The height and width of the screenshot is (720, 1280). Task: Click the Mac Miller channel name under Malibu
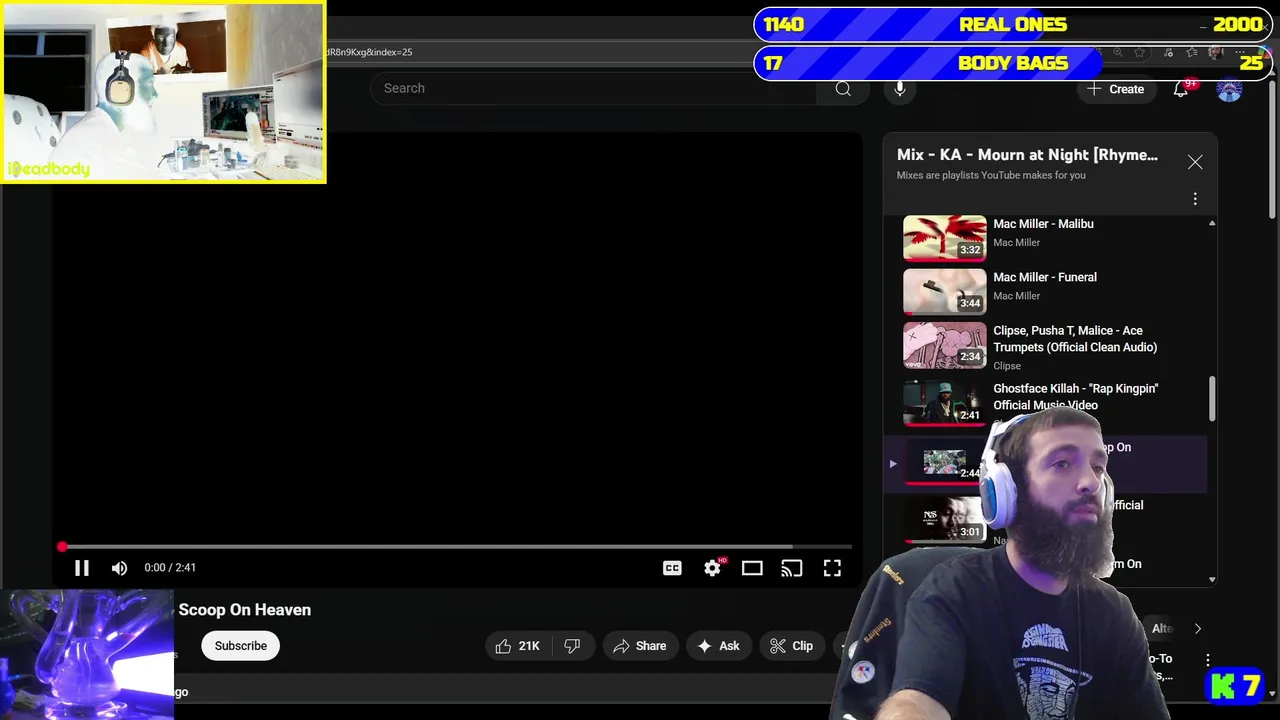pyautogui.click(x=1017, y=243)
